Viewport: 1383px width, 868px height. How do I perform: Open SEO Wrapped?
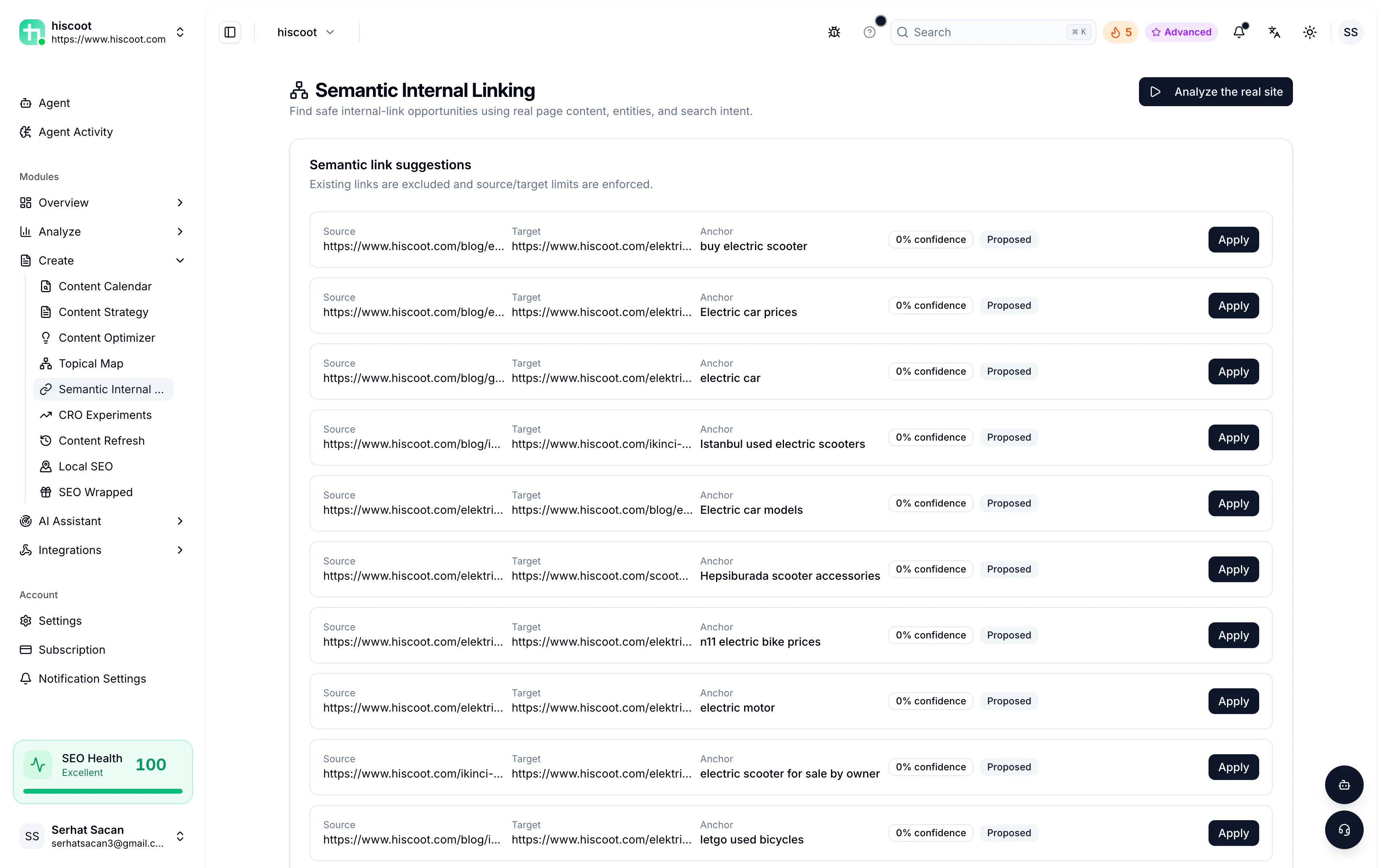pyautogui.click(x=104, y=492)
